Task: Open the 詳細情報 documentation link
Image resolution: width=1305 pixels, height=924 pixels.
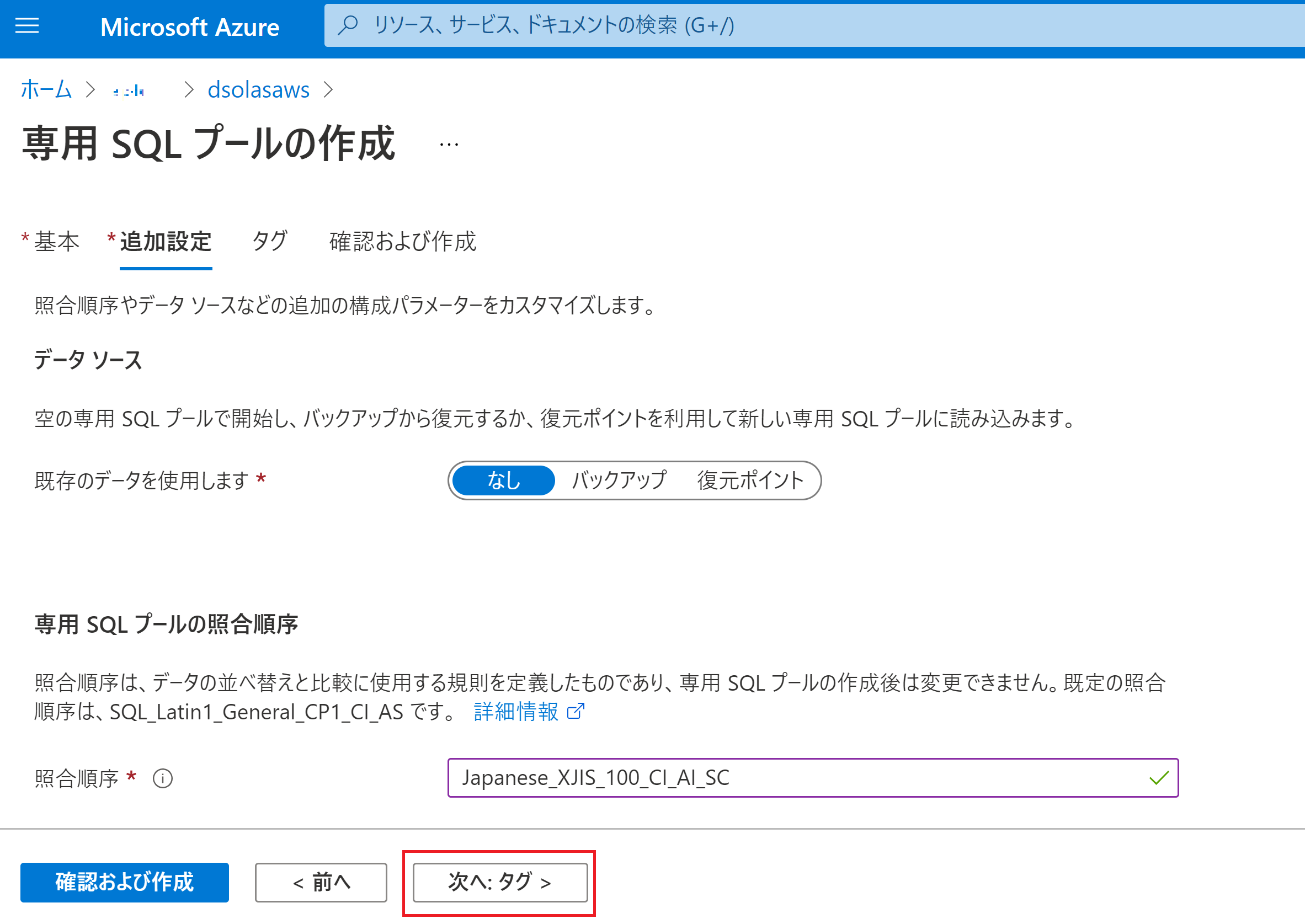Action: (x=515, y=711)
